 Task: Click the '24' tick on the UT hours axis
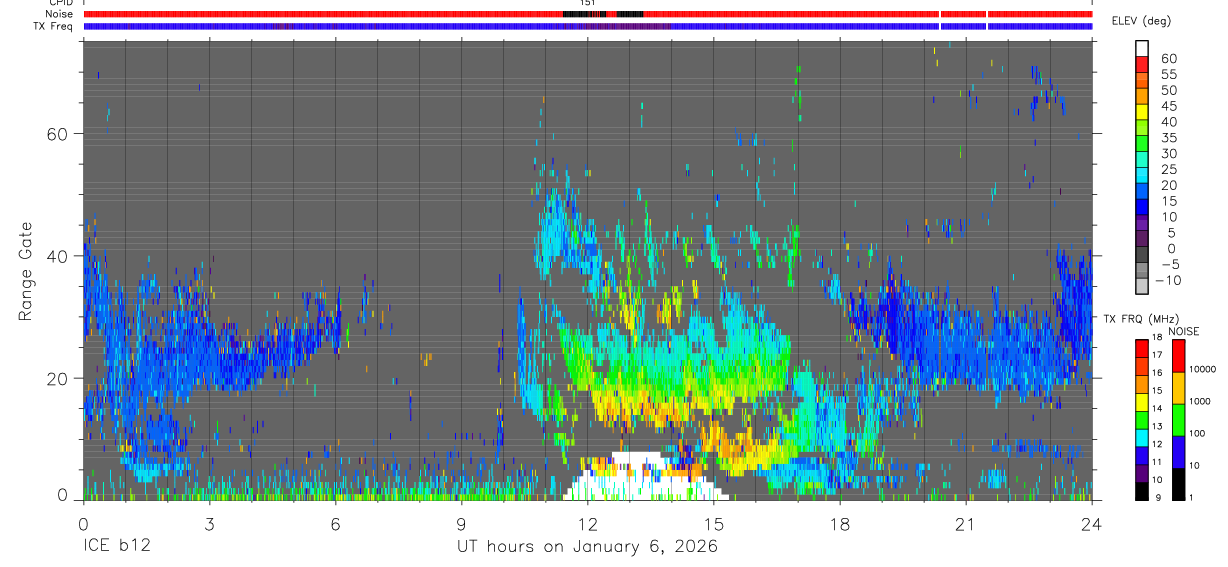click(x=1092, y=524)
